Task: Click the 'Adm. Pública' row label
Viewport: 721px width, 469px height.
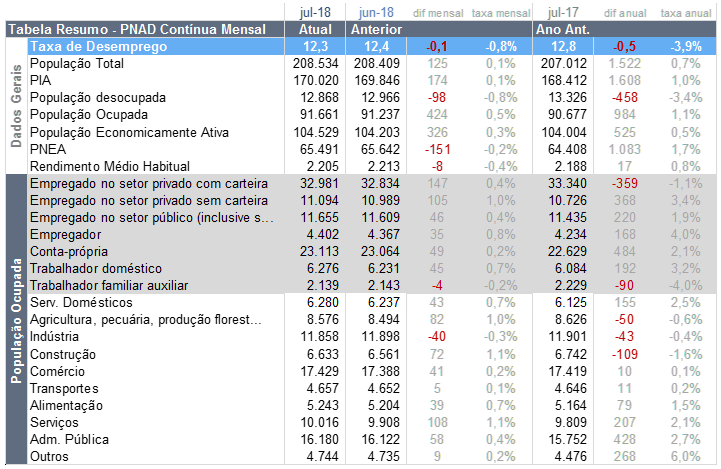Action: (69, 440)
